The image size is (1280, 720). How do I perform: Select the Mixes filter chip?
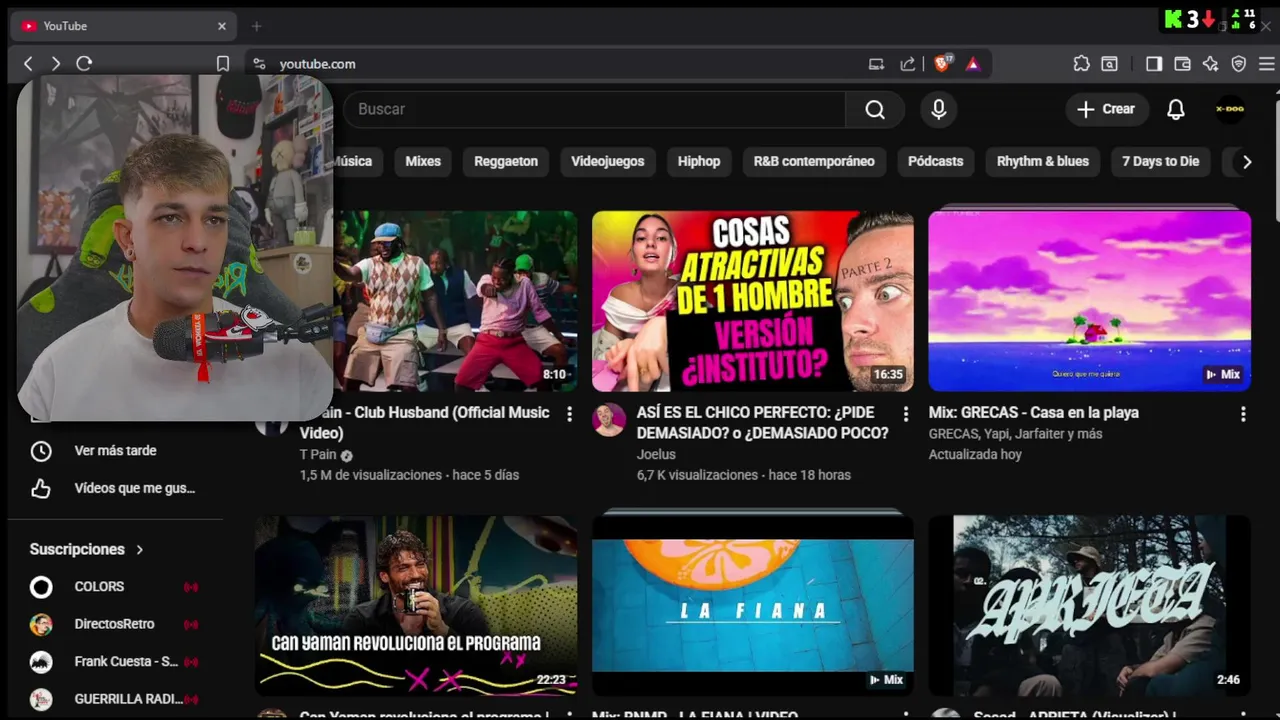coord(423,161)
